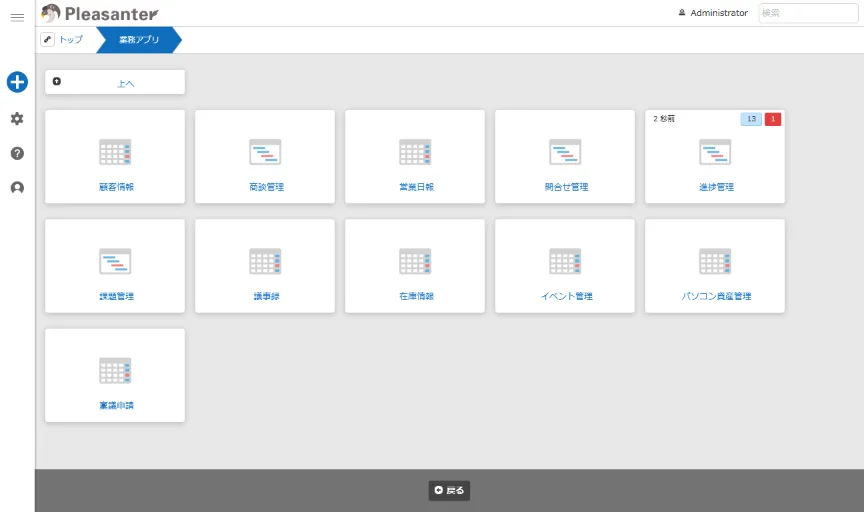Screen dimensions: 864x512
Task: Click the 戻る back button
Action: click(449, 491)
